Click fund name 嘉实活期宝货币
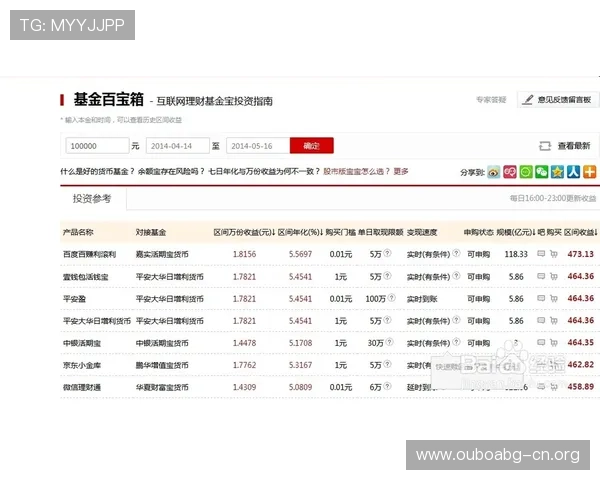 [x=162, y=255]
